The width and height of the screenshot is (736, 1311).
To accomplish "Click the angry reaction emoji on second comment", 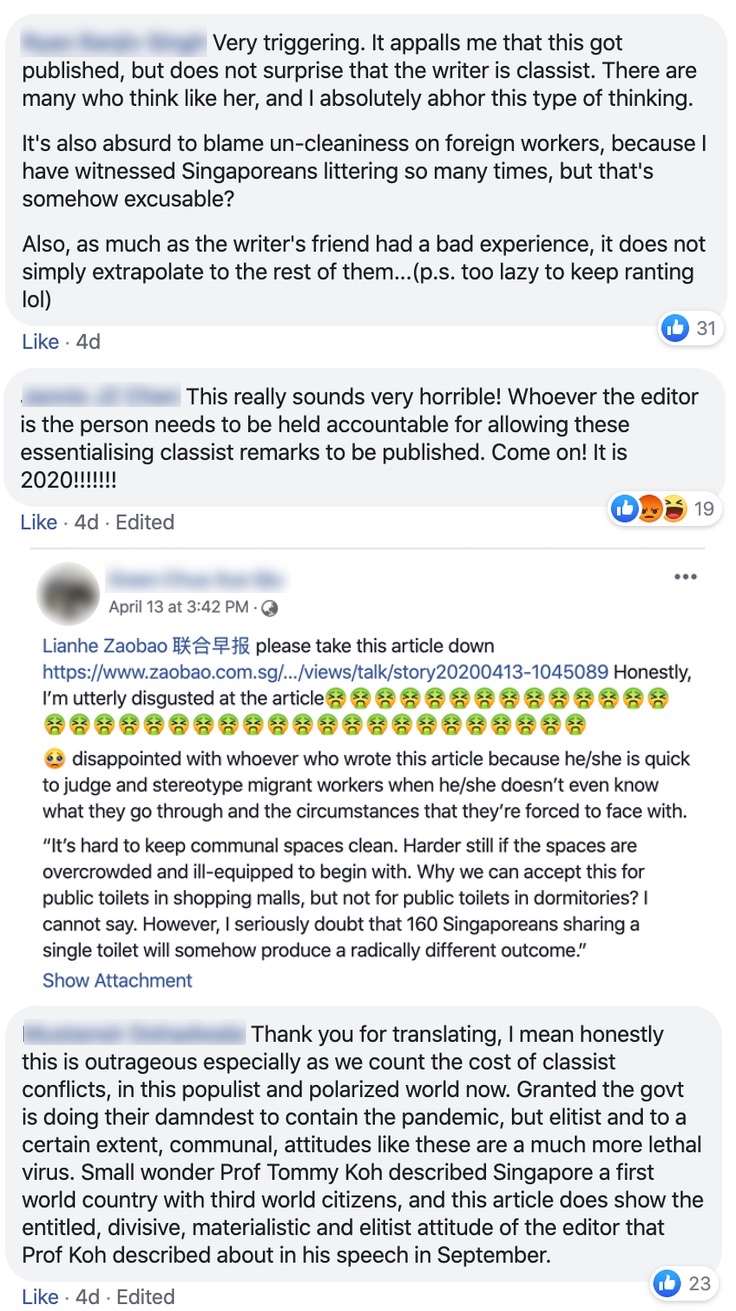I will 650,509.
